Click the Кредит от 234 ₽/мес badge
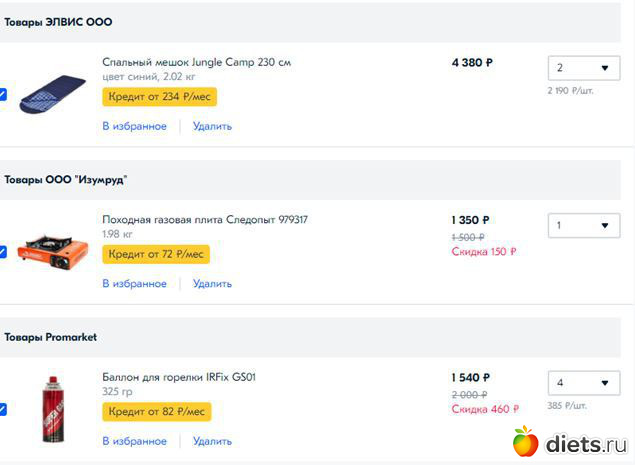 click(159, 97)
